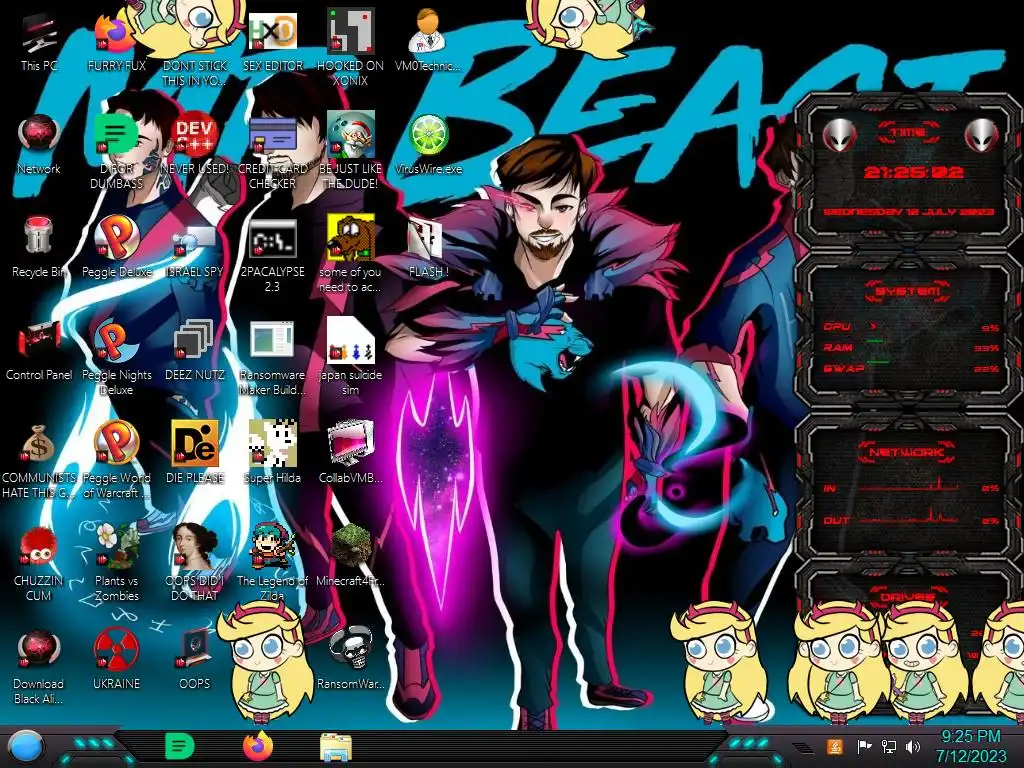This screenshot has height=768, width=1024.
Task: Open the Ransomware Maker Build... shortcut
Action: pos(272,358)
